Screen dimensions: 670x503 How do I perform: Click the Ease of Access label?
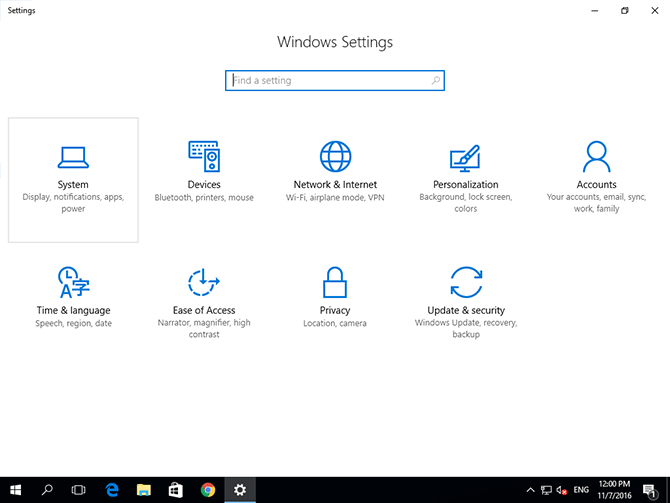pyautogui.click(x=204, y=310)
